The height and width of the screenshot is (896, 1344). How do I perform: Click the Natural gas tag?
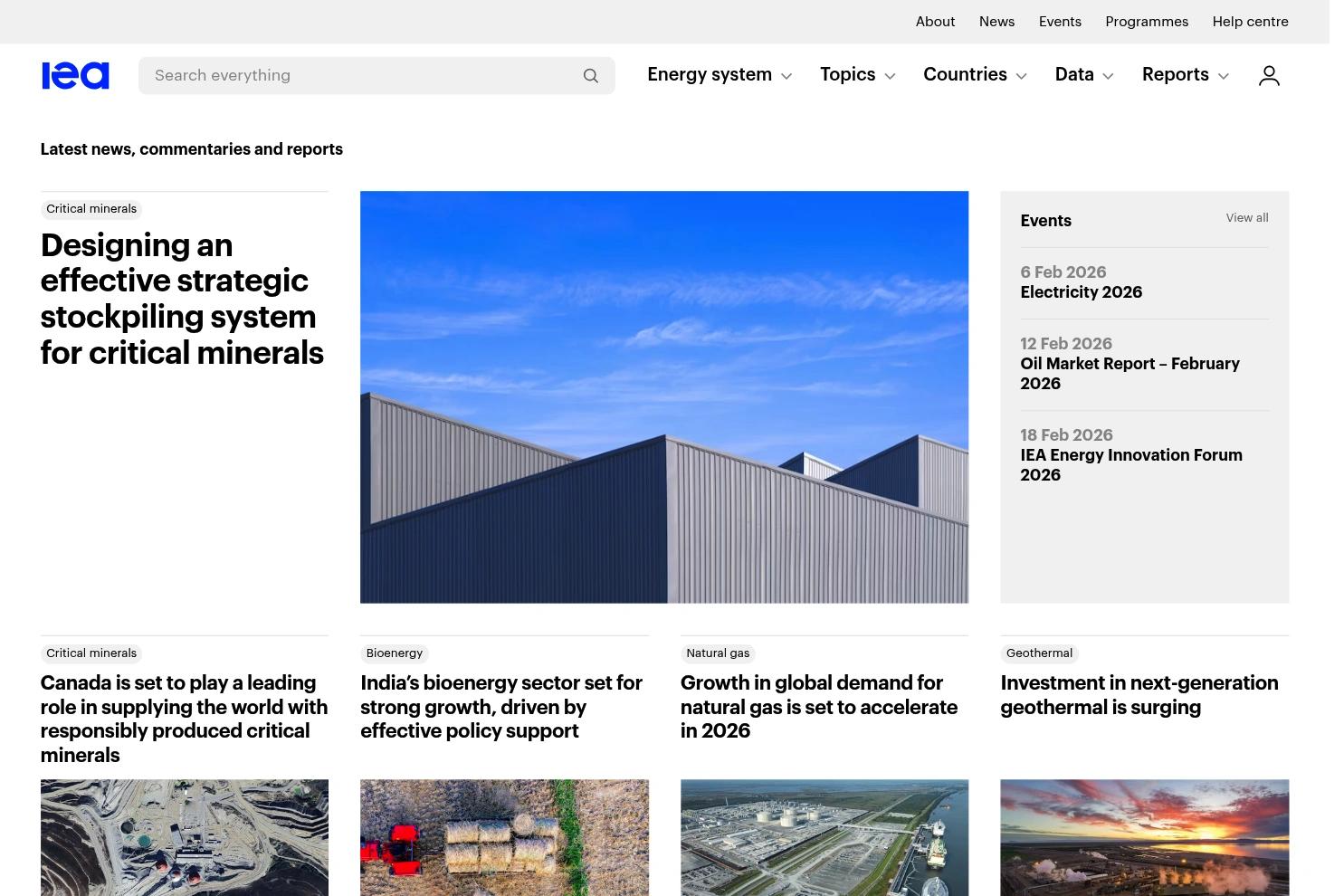tap(718, 653)
